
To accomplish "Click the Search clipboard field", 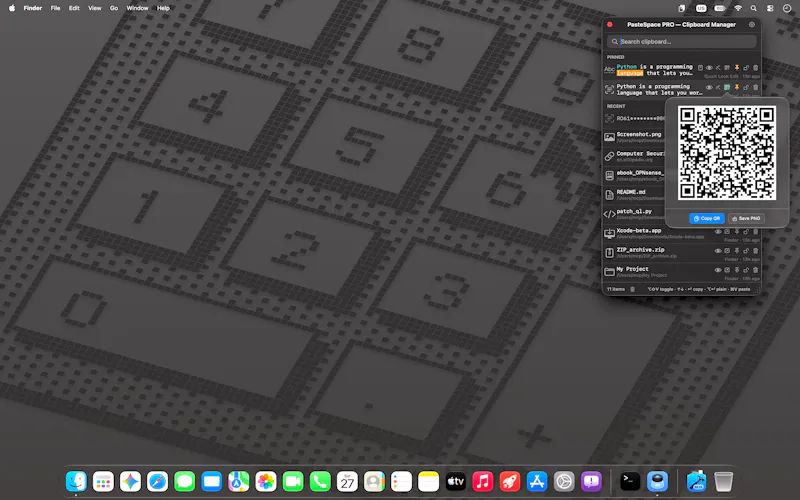I will coord(682,41).
